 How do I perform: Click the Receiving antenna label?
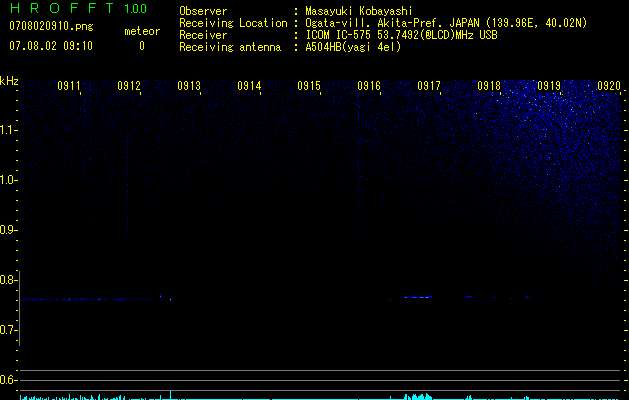230,47
